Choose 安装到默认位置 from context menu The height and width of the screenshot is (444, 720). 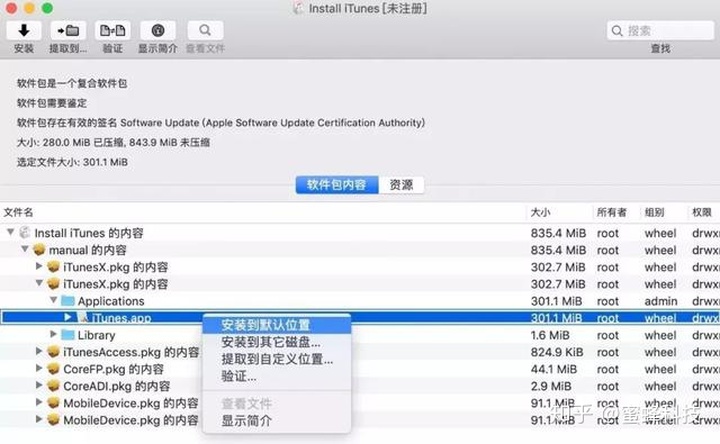pyautogui.click(x=277, y=325)
